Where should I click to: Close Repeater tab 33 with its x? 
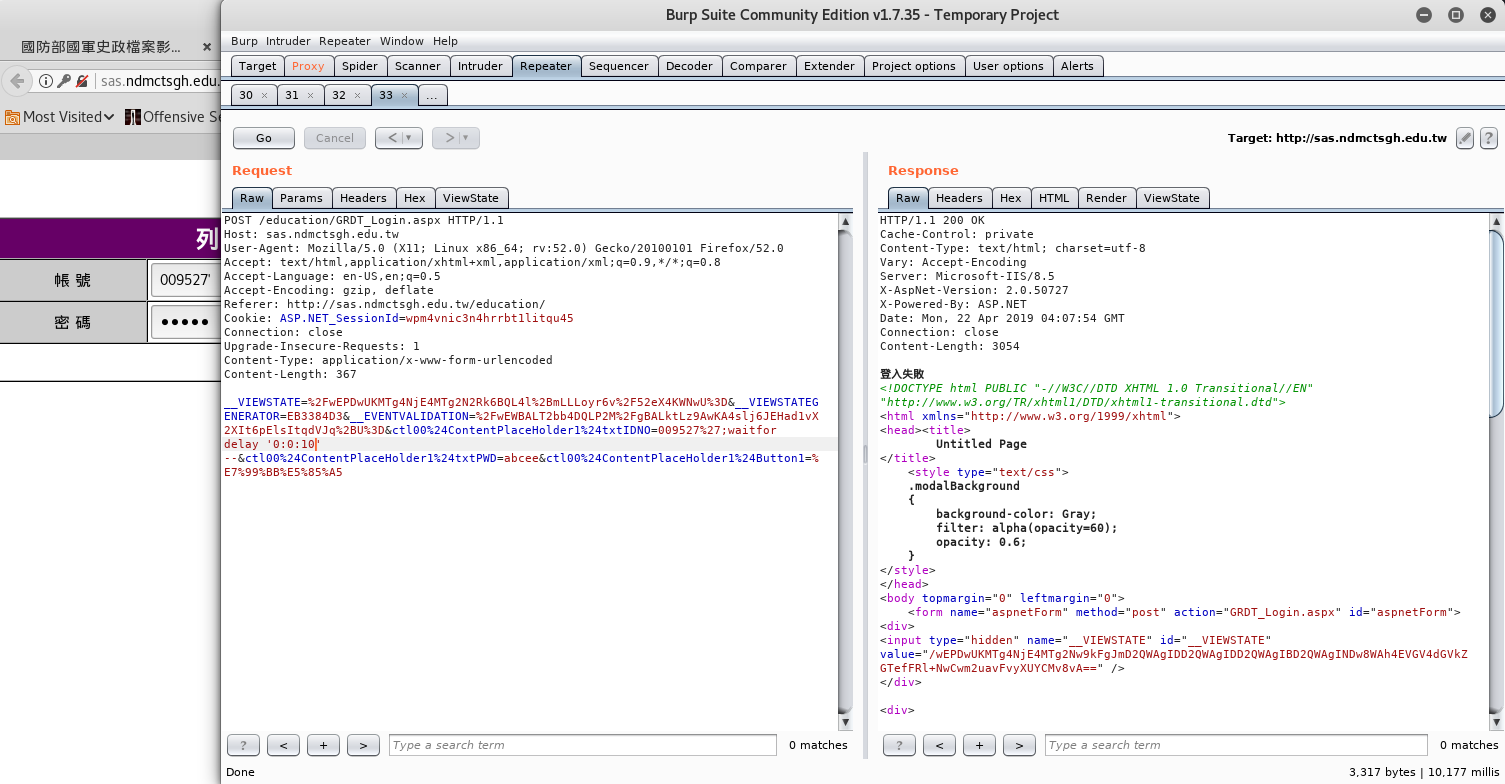[x=404, y=96]
